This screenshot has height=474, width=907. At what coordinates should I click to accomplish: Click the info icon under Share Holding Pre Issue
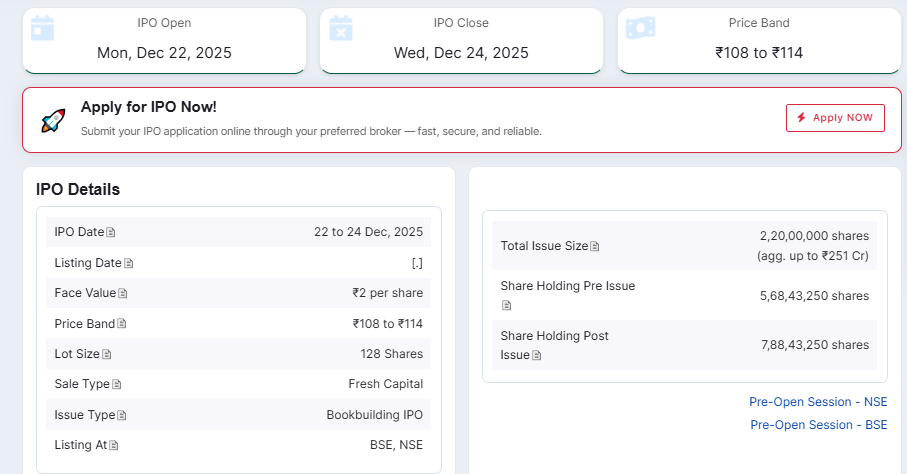tap(506, 305)
